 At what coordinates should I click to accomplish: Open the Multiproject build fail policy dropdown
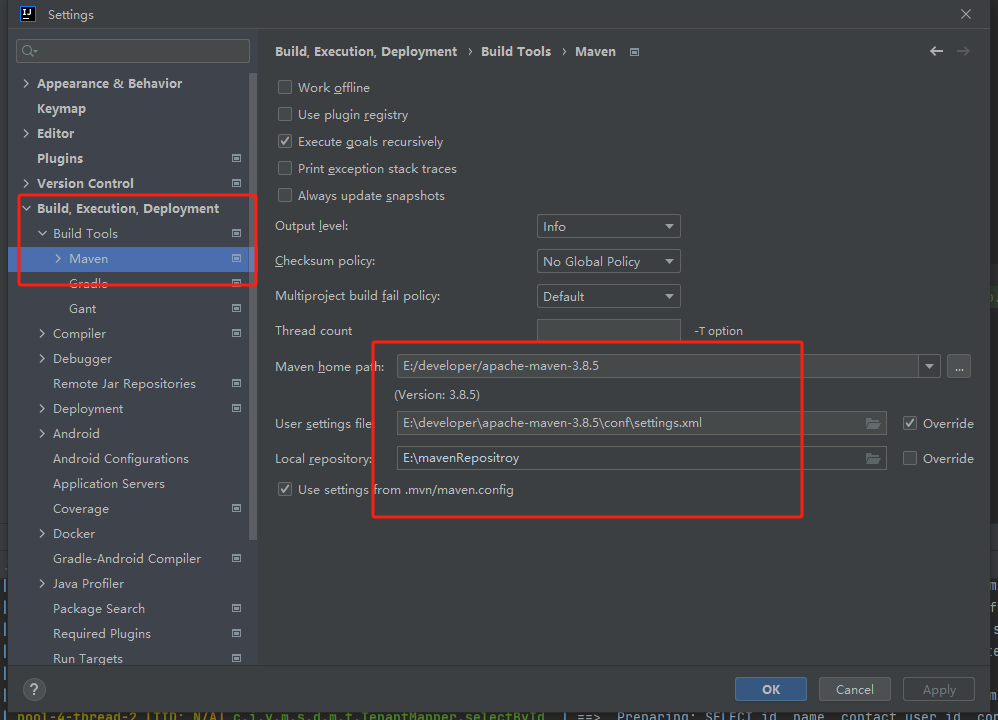pyautogui.click(x=608, y=297)
